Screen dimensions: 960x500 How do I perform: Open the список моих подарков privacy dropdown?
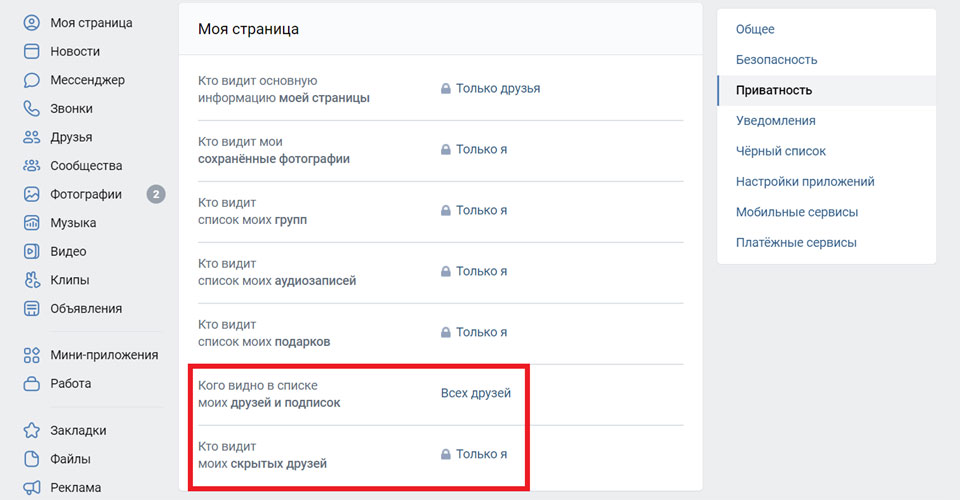[474, 332]
